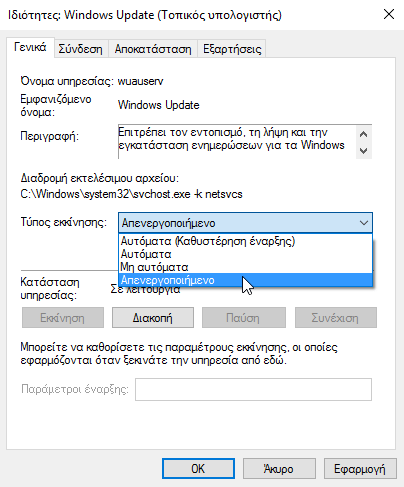Viewport: 404px width, 487px height.
Task: Stop the service with Διακοπή button
Action: click(153, 318)
